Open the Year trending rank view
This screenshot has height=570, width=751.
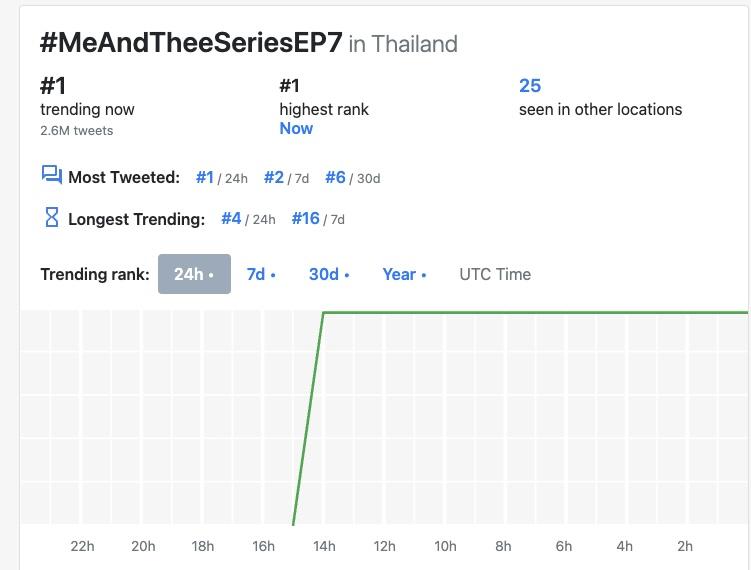404,274
